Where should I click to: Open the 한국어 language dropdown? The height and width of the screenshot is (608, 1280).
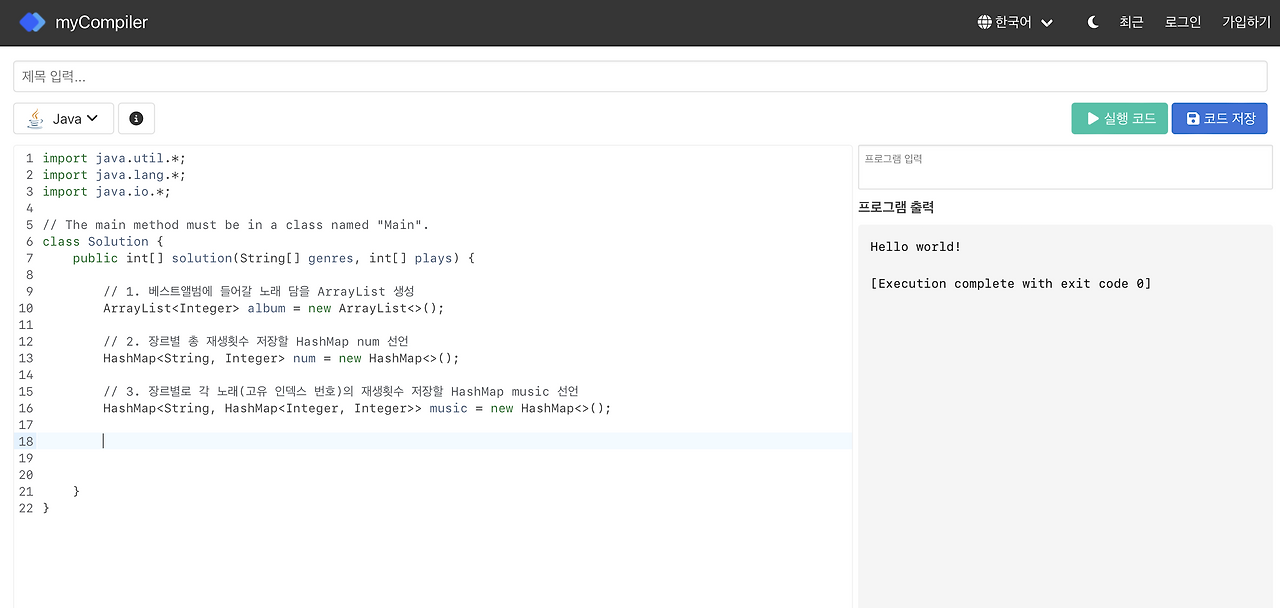[x=1014, y=21]
